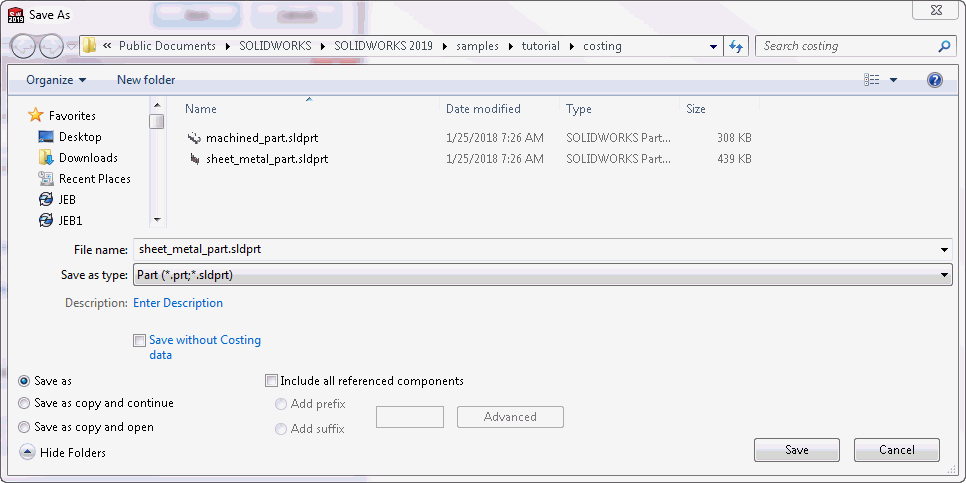Viewport: 966px width, 483px height.
Task: Click the help question mark icon
Action: 935,80
